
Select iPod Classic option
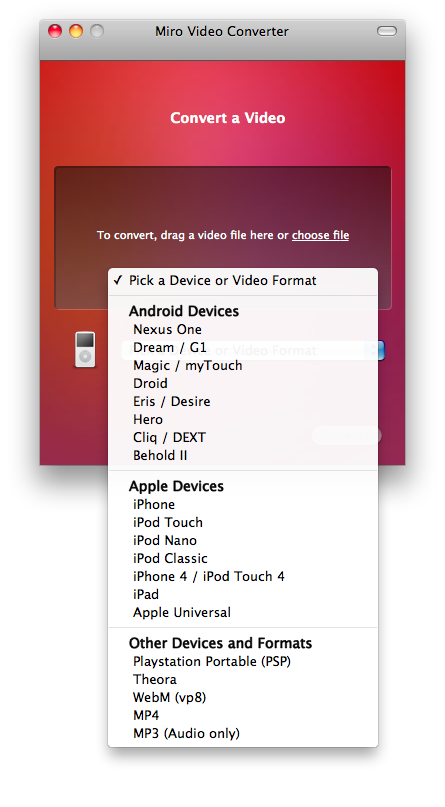coord(243,558)
